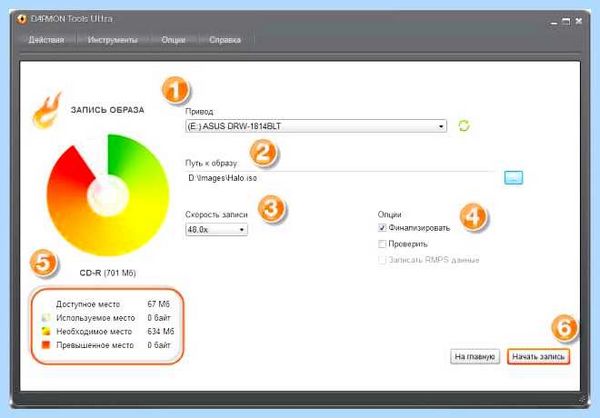
Task: Click the red Превышенное место legend swatch
Action: [x=46, y=345]
